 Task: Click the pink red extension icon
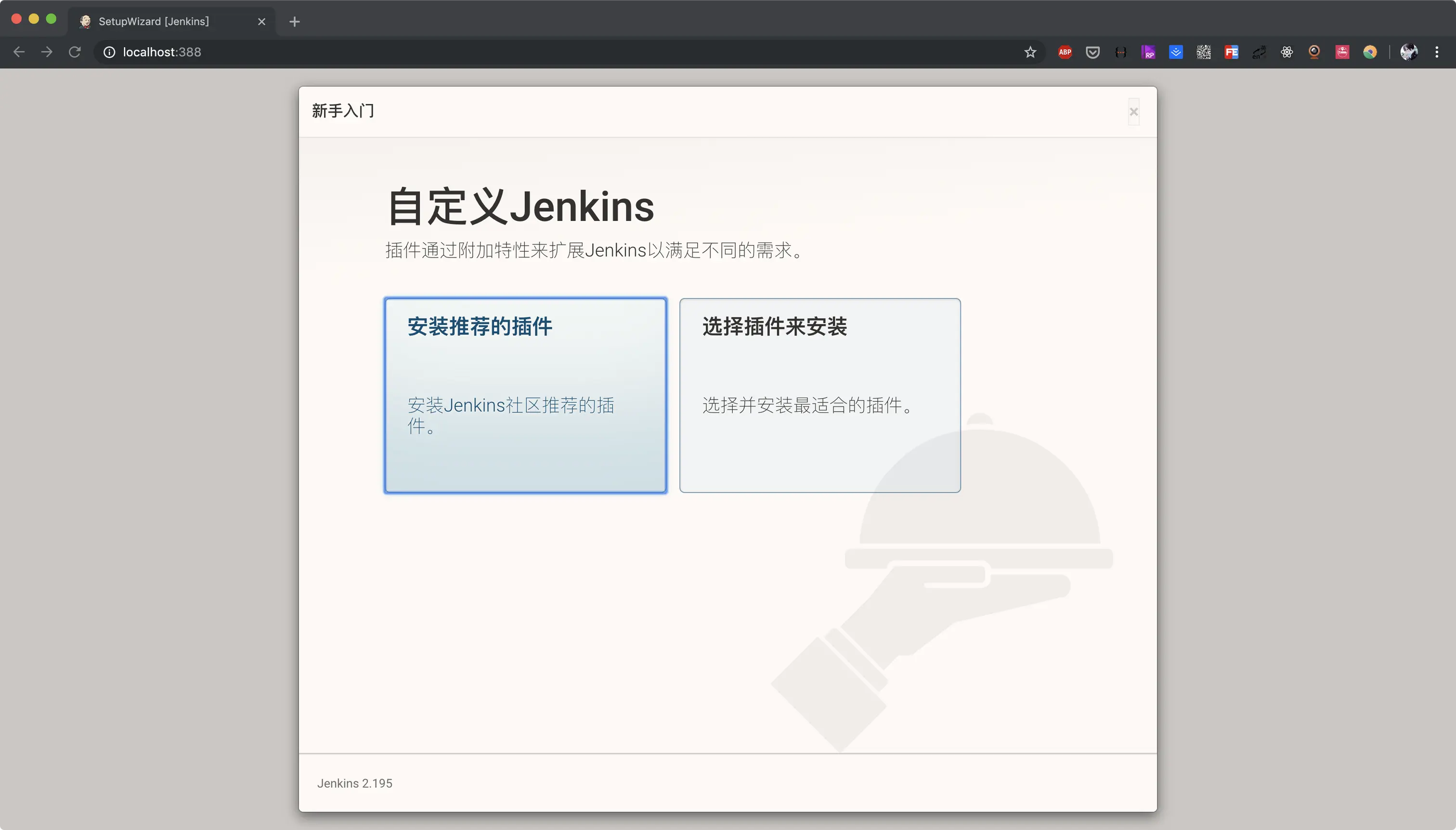1342,52
